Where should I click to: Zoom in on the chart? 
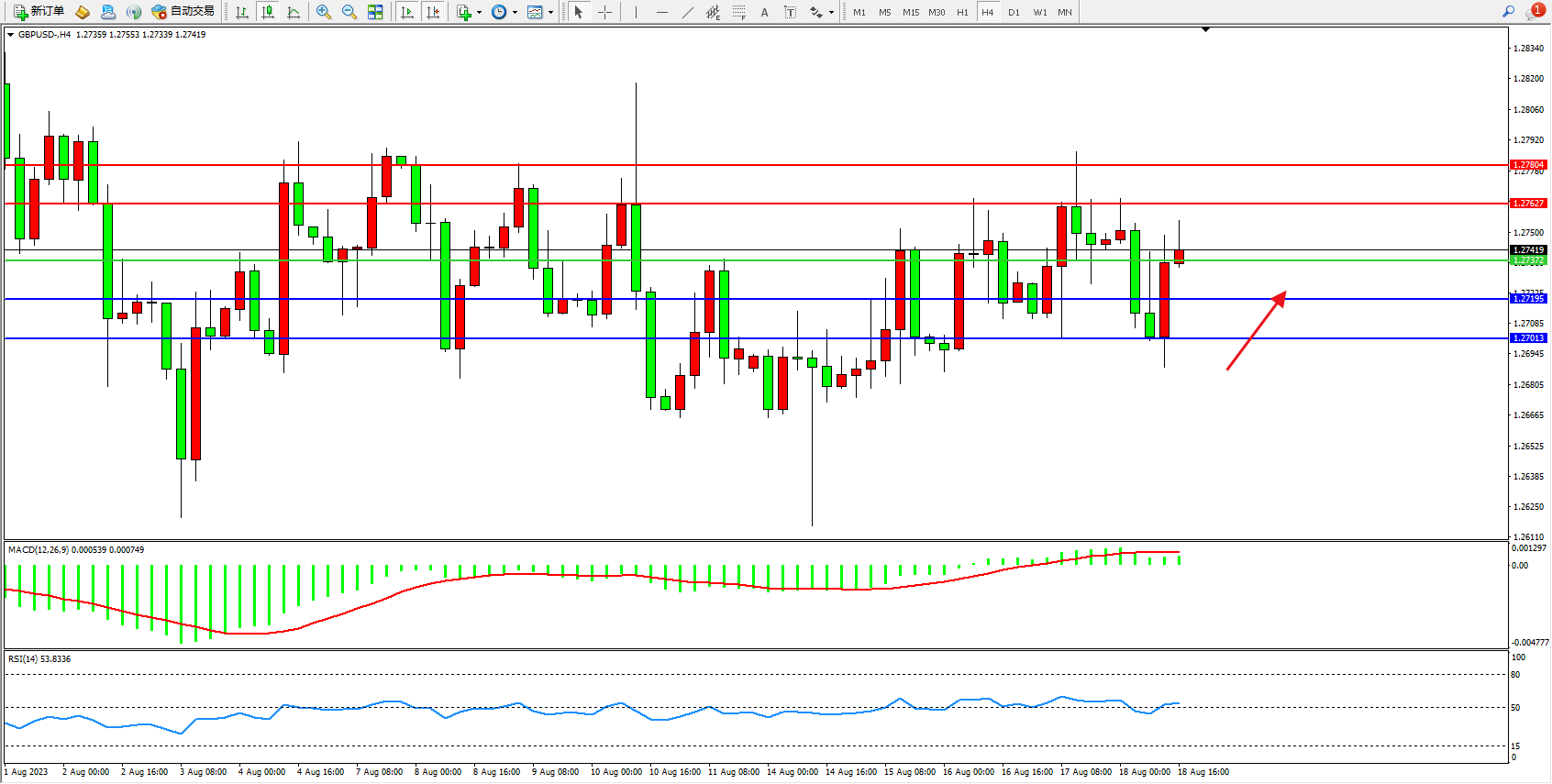tap(324, 12)
